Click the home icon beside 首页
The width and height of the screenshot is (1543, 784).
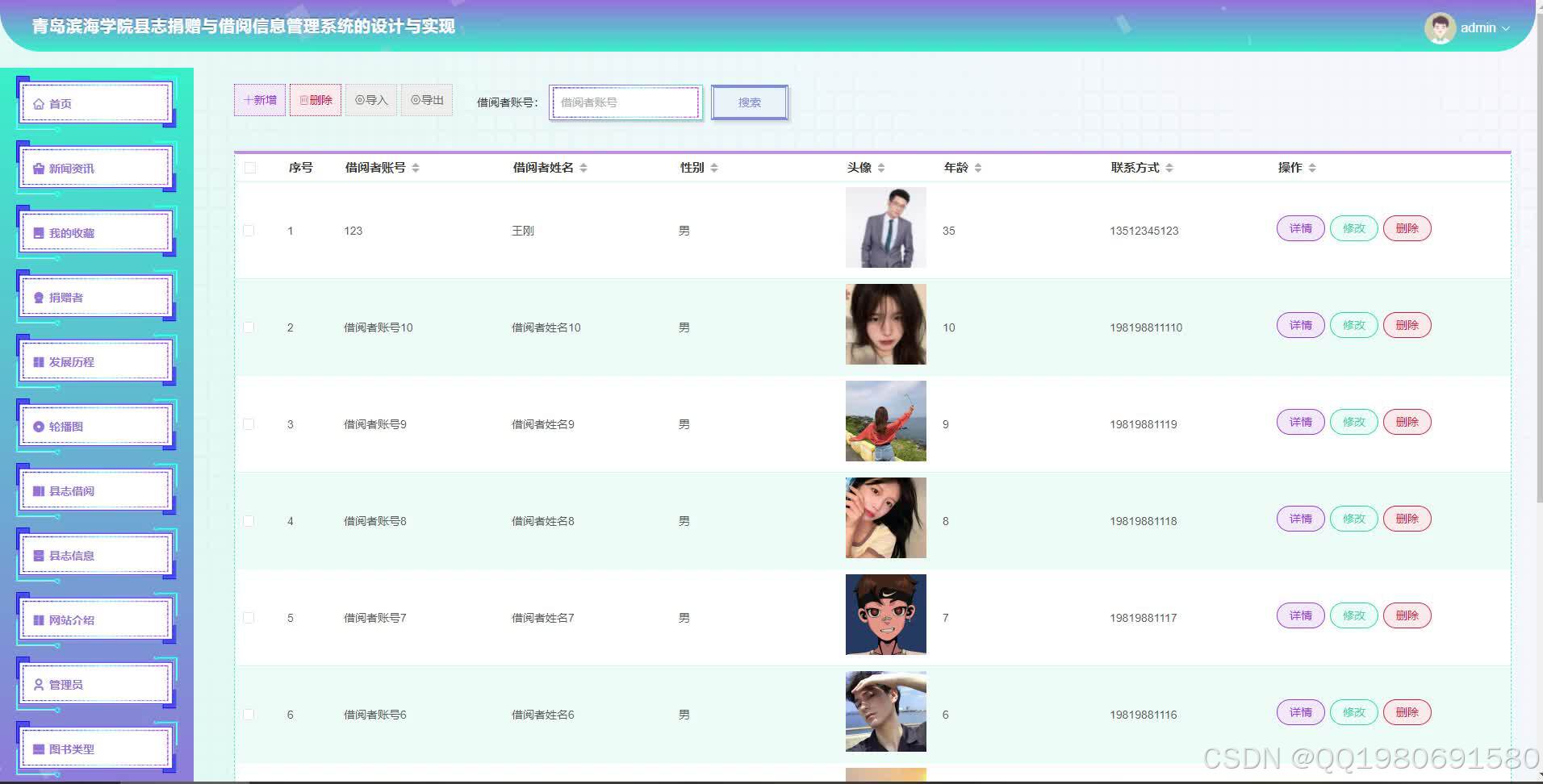[39, 104]
